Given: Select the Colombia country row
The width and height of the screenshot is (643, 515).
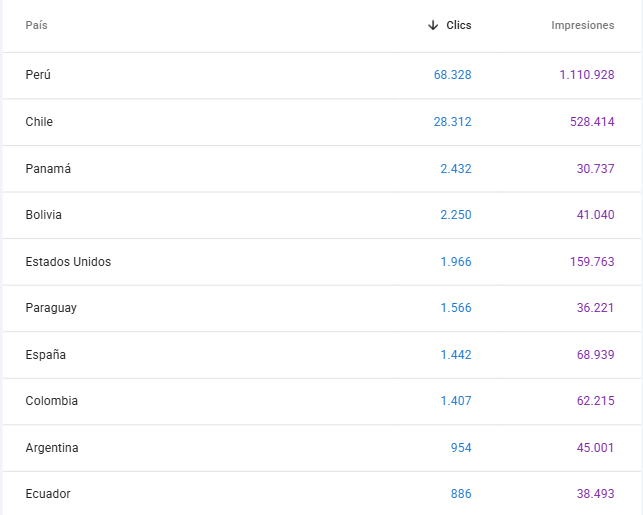Looking at the screenshot, I should pyautogui.click(x=322, y=401).
